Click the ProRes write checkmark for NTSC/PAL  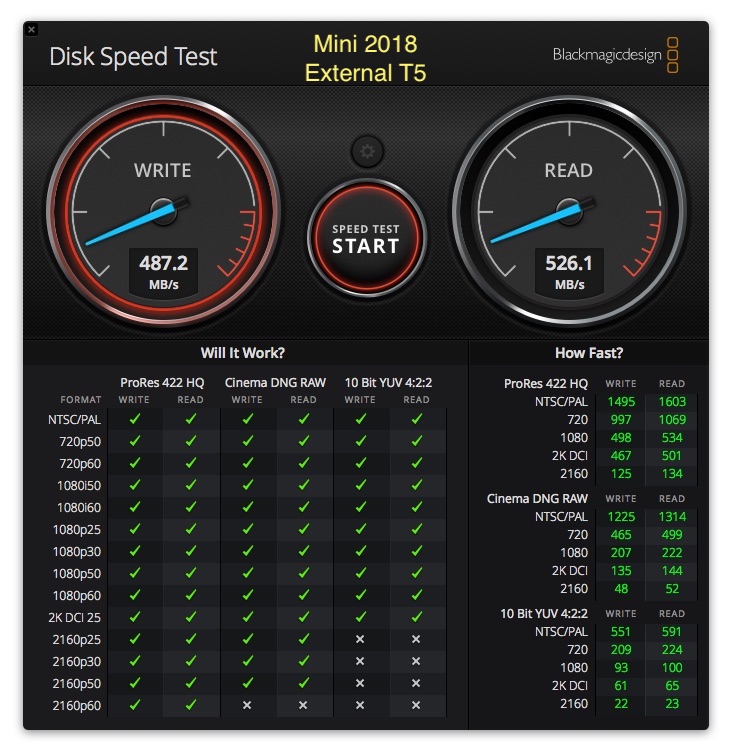[x=135, y=419]
